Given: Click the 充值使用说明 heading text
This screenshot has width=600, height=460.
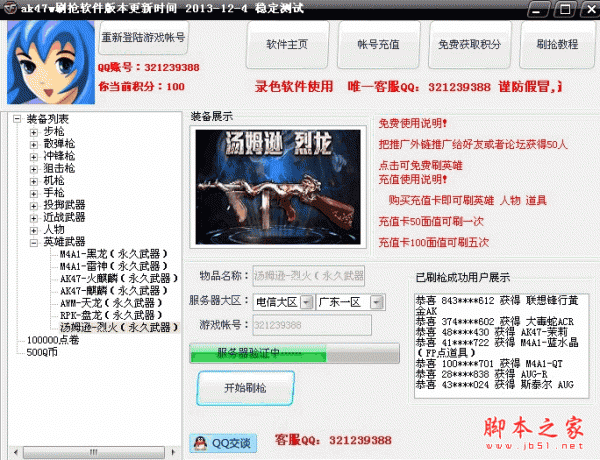Looking at the screenshot, I should pos(412,179).
